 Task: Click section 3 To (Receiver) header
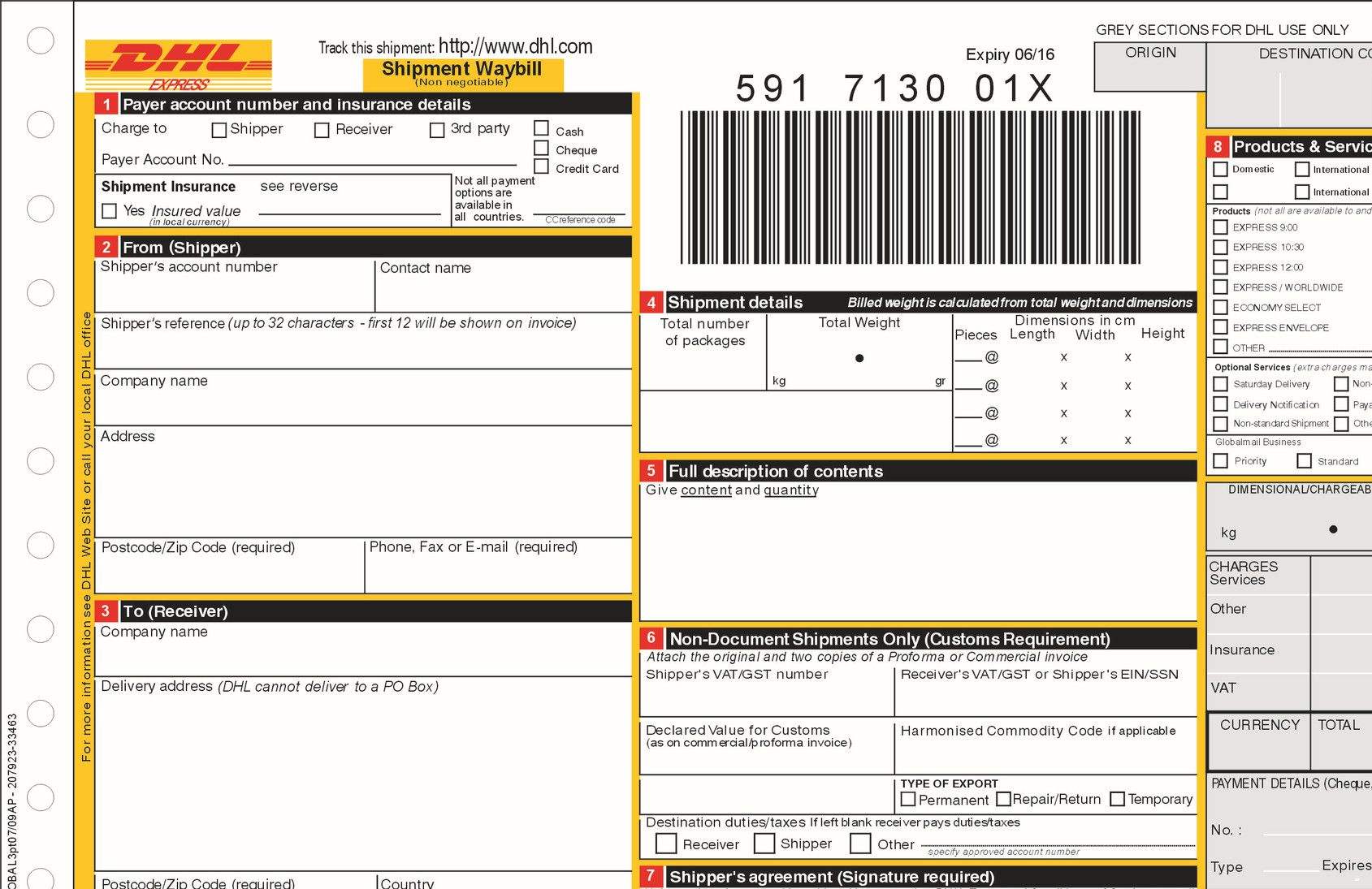(x=363, y=611)
